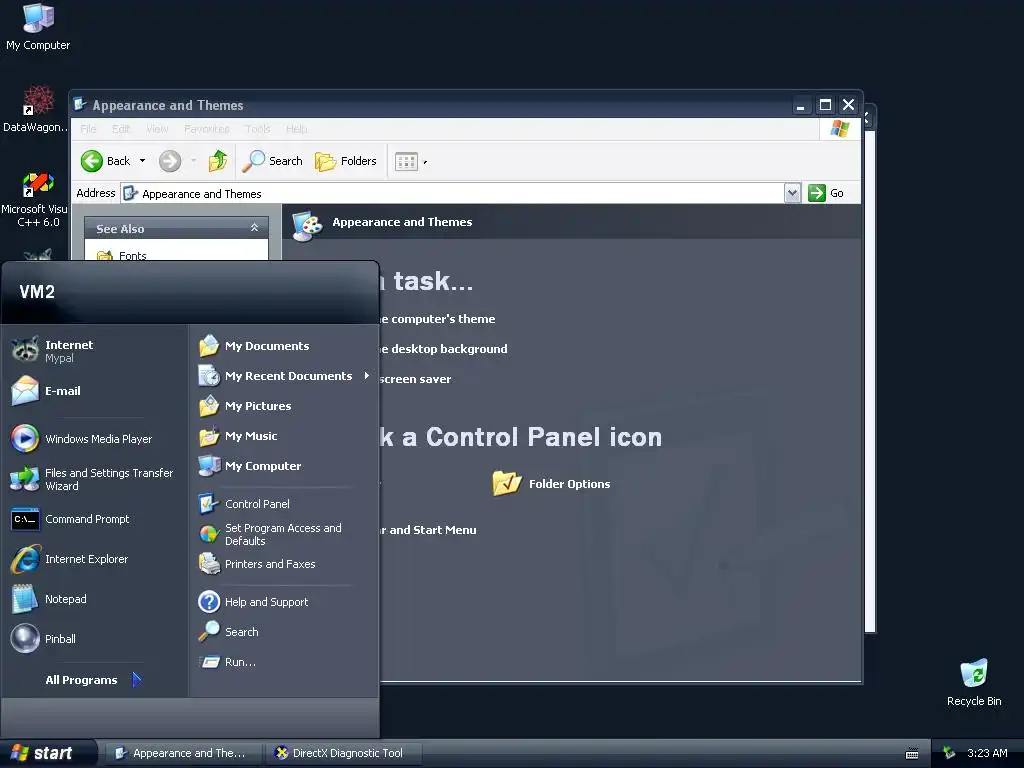
Task: Open the Recycle Bin on desktop
Action: 974,682
